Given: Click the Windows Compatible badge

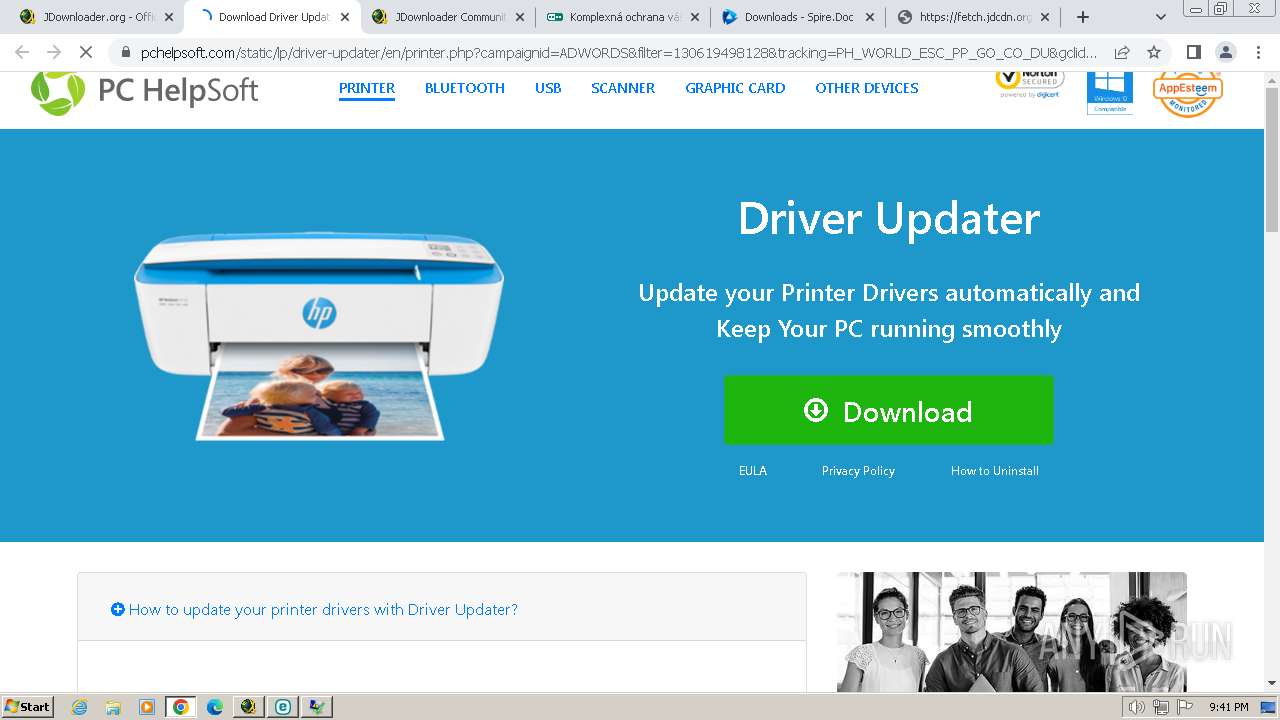Looking at the screenshot, I should [x=1110, y=92].
